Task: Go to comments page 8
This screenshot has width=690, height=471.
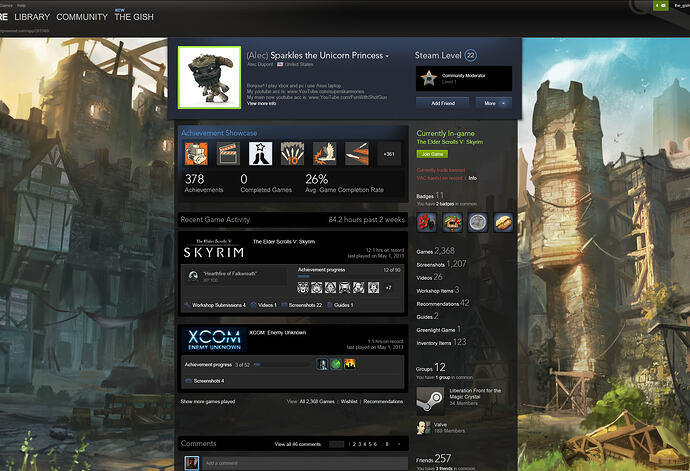Action: tap(387, 444)
